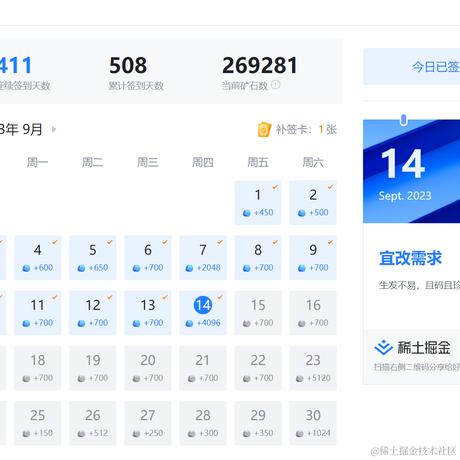Click the 稀土掘金 brand name text
Image resolution: width=460 pixels, height=460 pixels.
coord(424,348)
